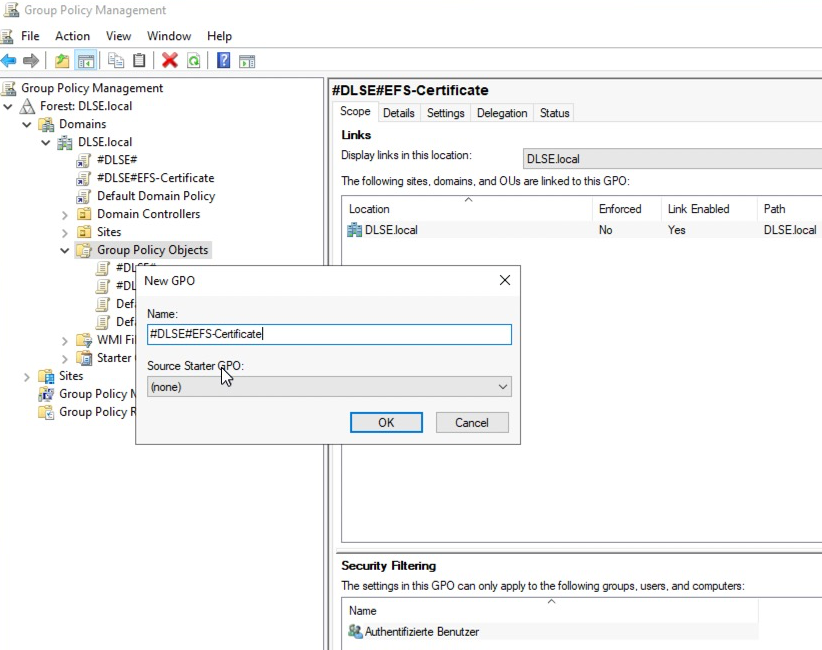Collapse the Forest: DLSE.local node
The width and height of the screenshot is (822, 650).
(x=9, y=106)
